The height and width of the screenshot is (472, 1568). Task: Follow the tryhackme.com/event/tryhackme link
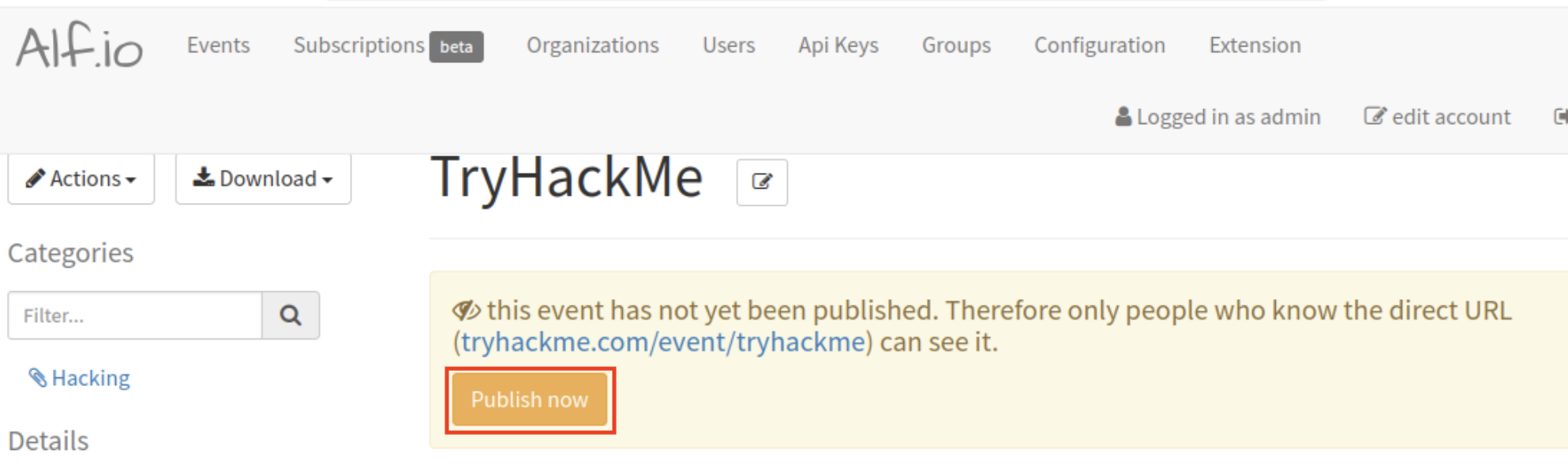point(663,343)
